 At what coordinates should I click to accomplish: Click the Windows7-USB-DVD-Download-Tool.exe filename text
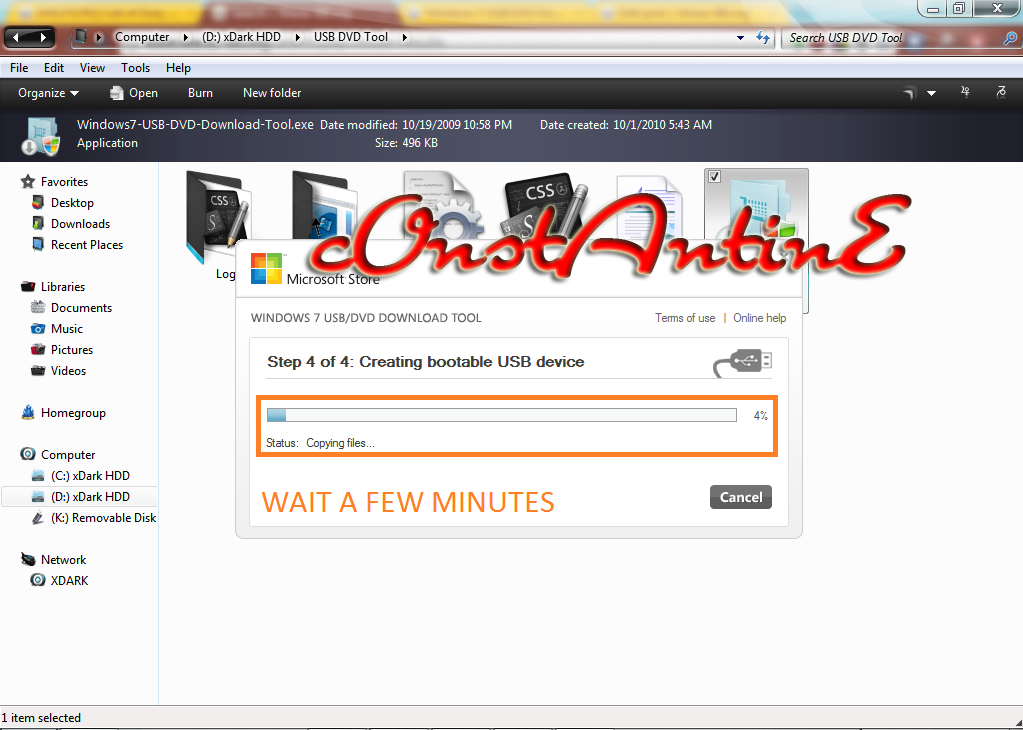195,125
